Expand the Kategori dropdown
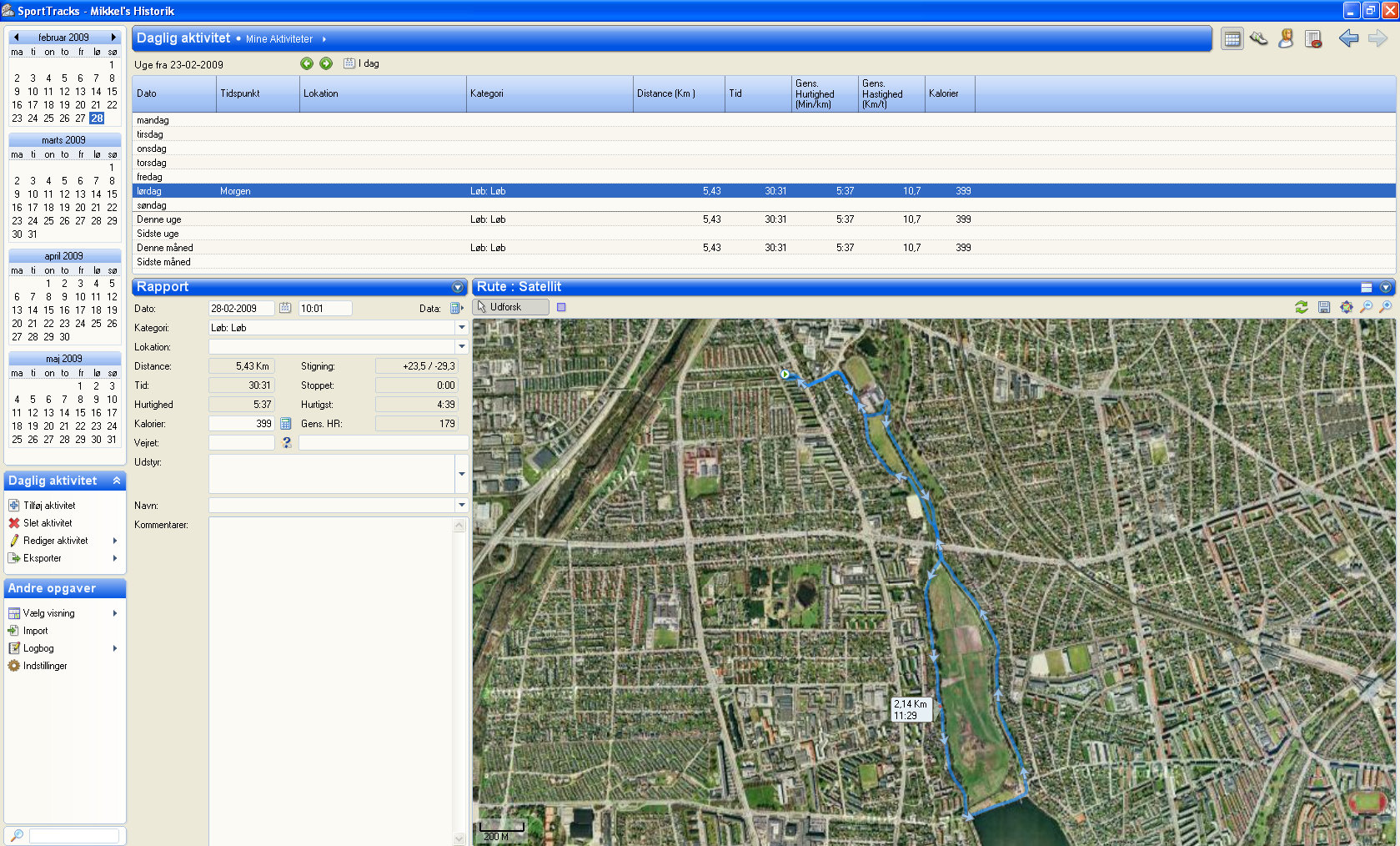This screenshot has width=1400, height=846. (x=461, y=328)
